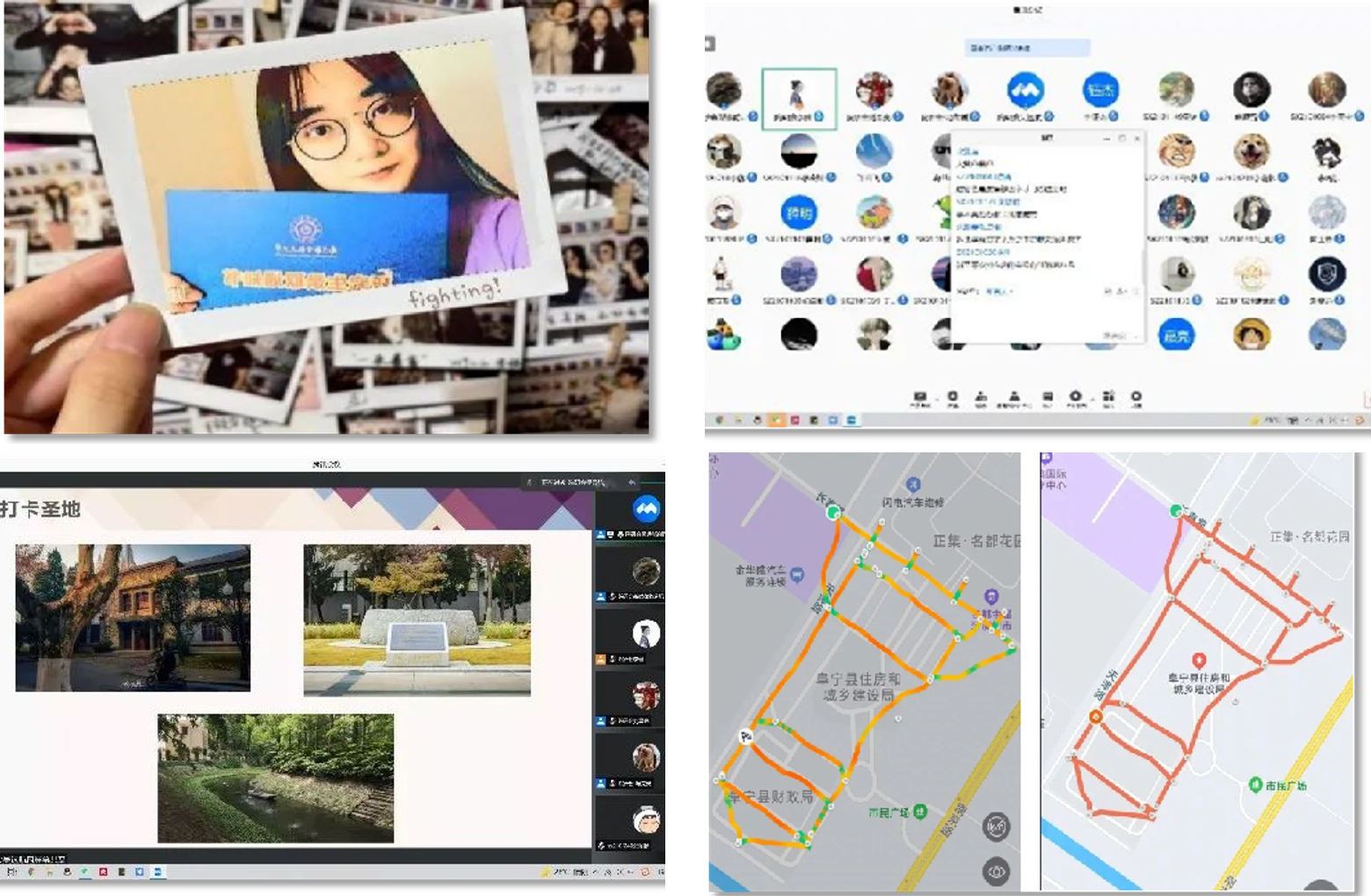The height and width of the screenshot is (896, 1371).
Task: Click the orange circle marker on the right map route
Action: (x=1095, y=717)
